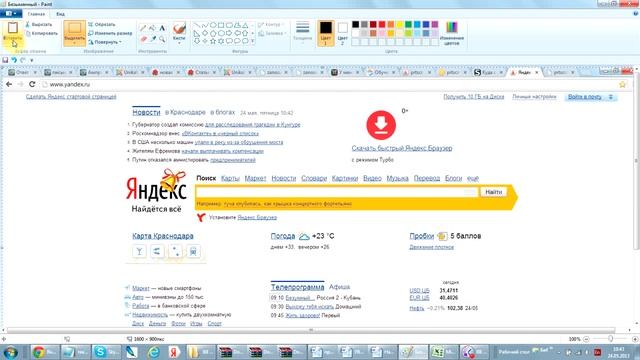This screenshot has height=360, width=640.
Task: Click the browser back arrow
Action: point(9,84)
